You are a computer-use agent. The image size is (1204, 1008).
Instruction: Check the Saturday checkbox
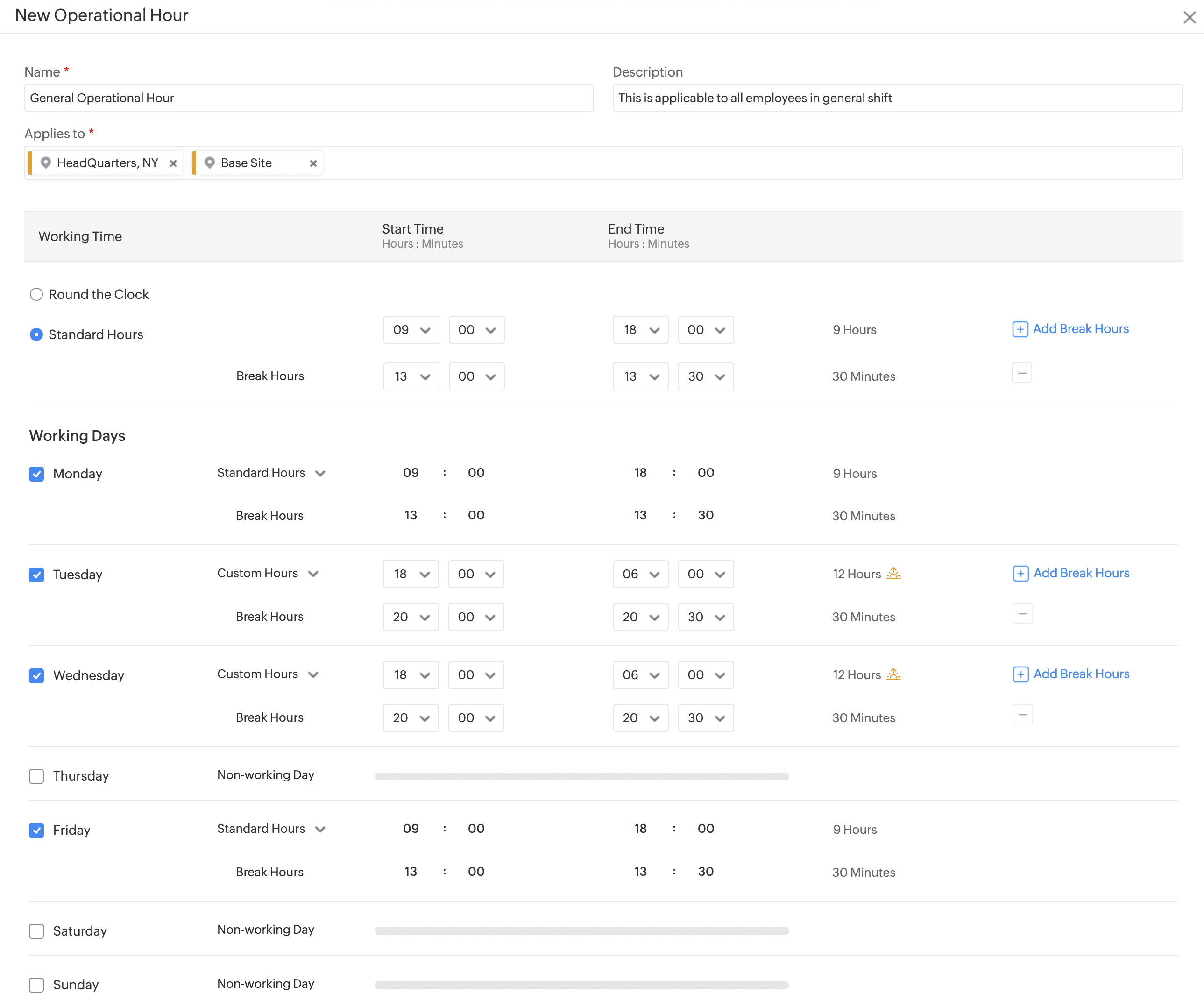36,931
